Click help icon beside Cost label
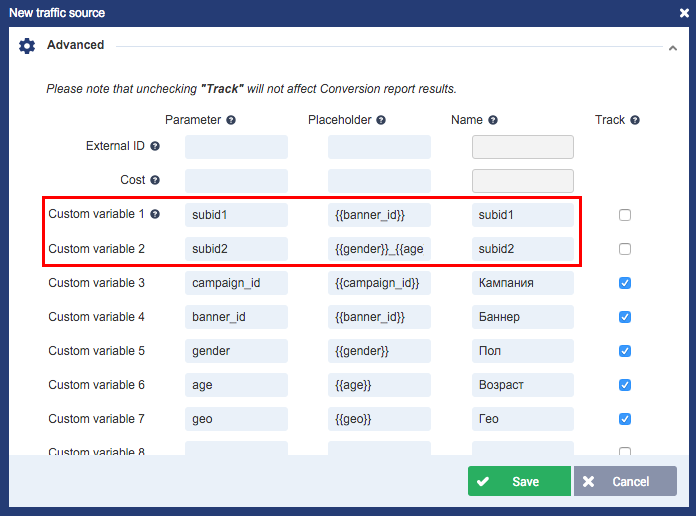 (155, 180)
